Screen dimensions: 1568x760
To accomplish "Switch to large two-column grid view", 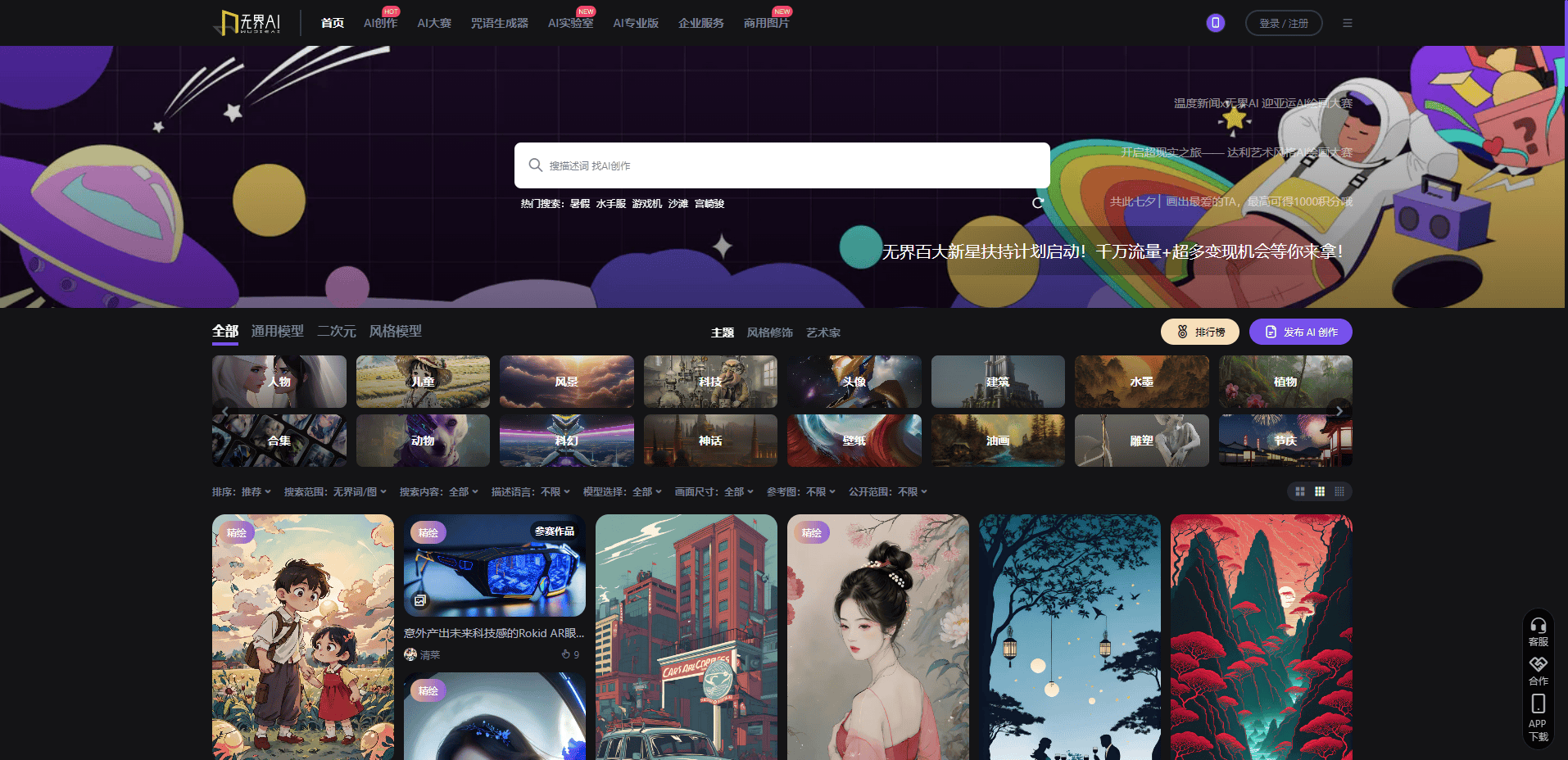I will coord(1300,491).
